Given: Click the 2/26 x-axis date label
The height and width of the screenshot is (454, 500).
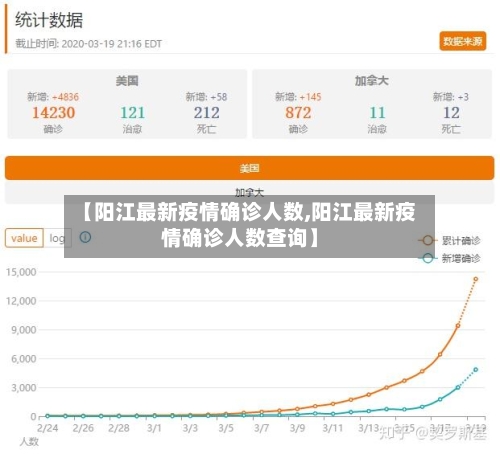Looking at the screenshot, I should click(x=83, y=428).
